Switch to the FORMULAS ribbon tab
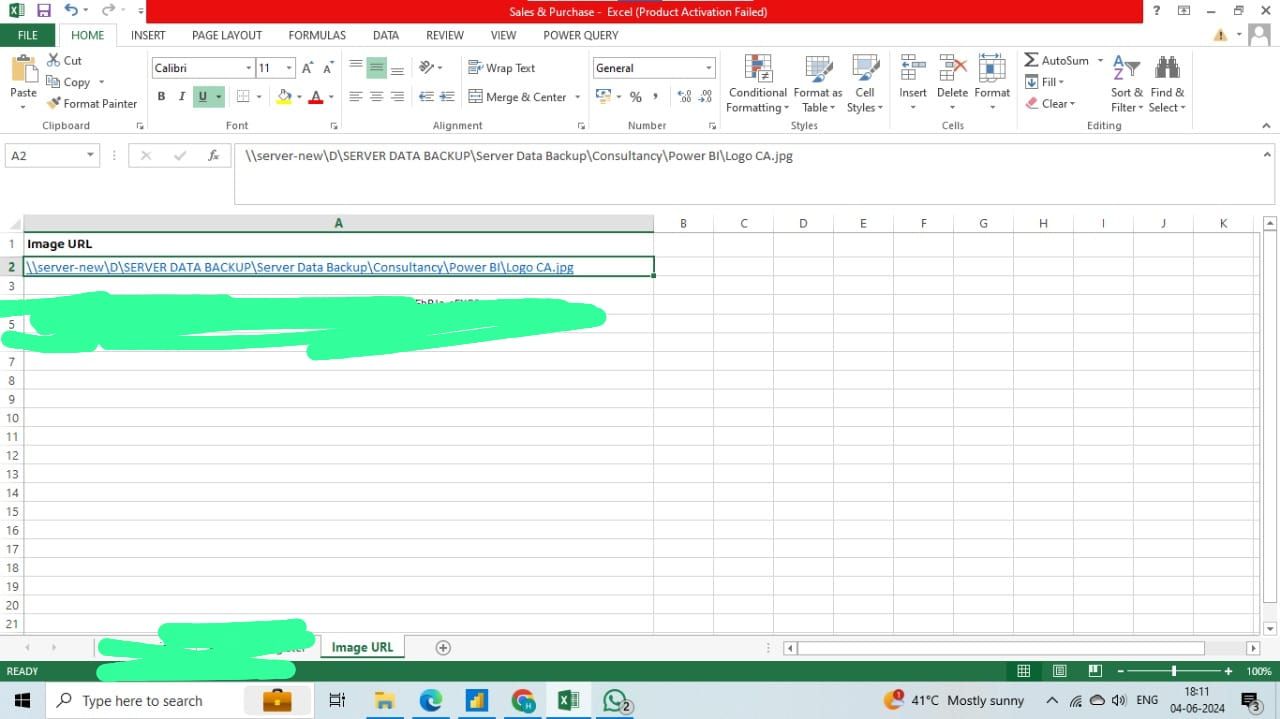The width and height of the screenshot is (1280, 719). [x=317, y=35]
